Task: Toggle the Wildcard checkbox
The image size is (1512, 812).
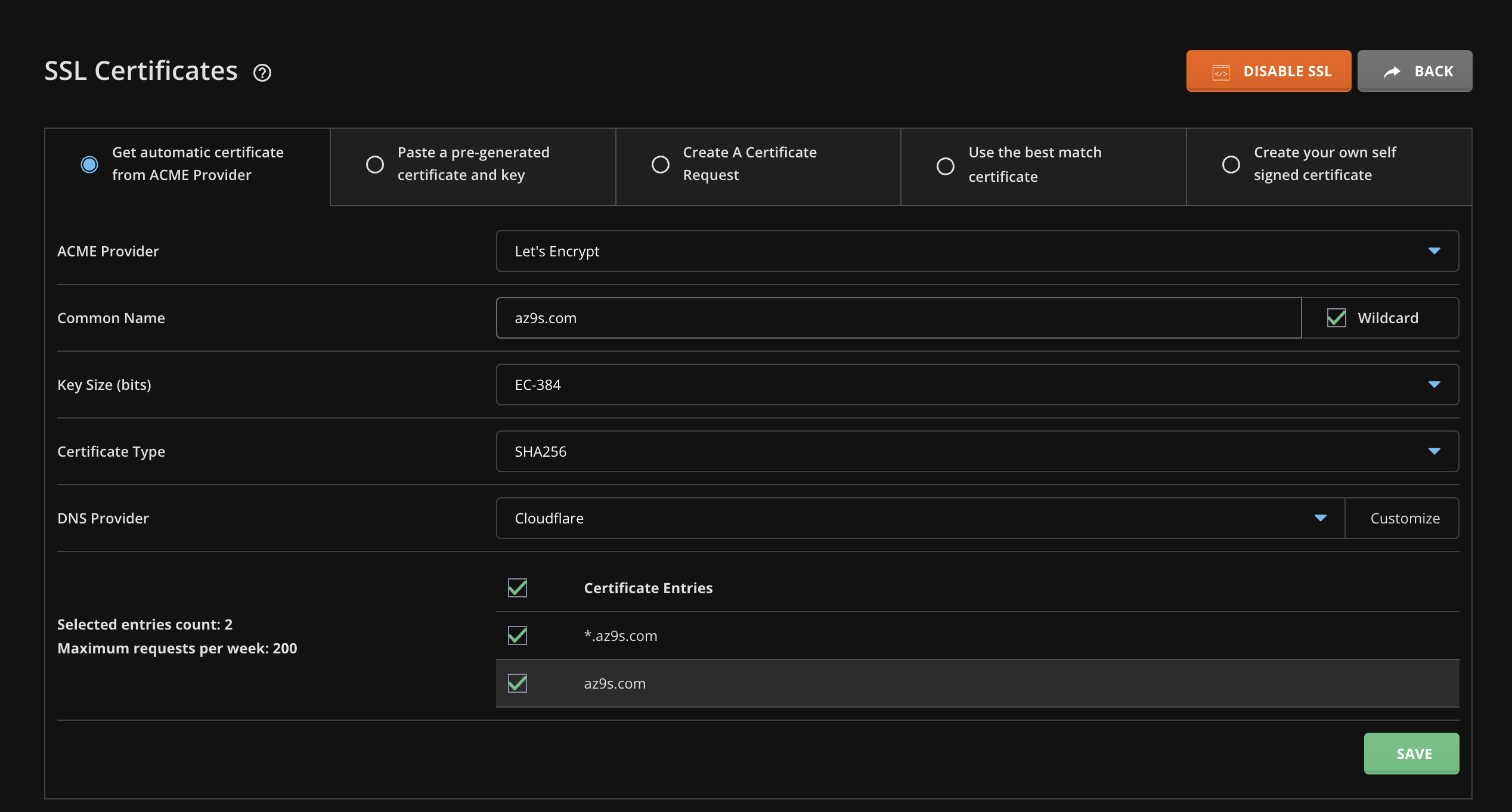Action: [1336, 318]
